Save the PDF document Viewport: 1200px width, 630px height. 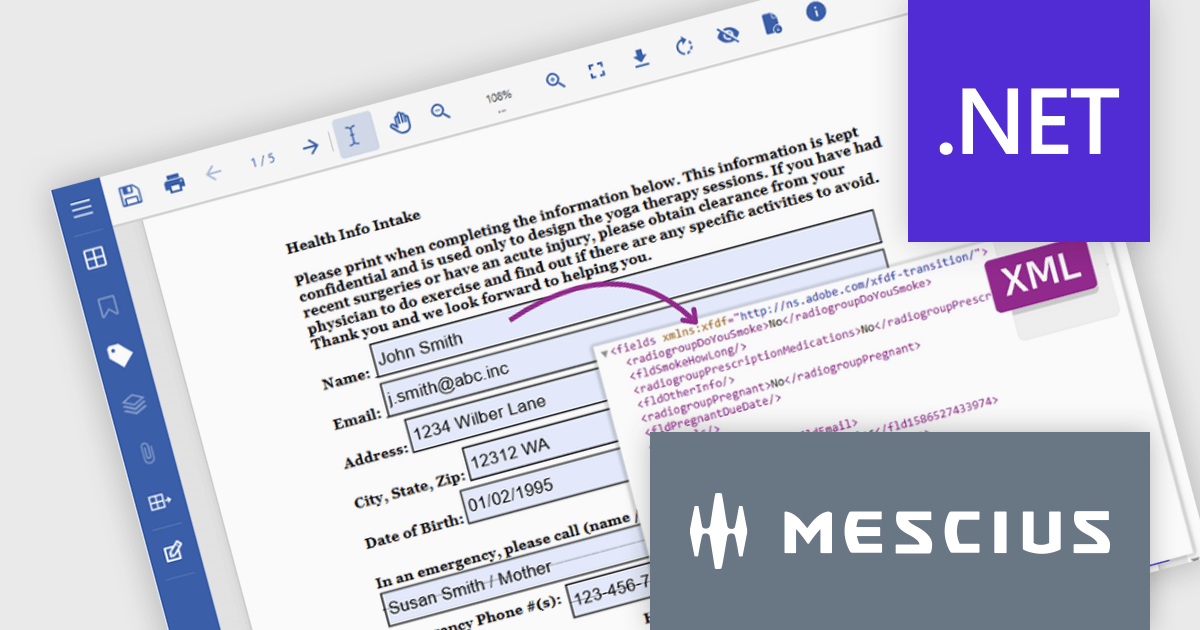[130, 193]
